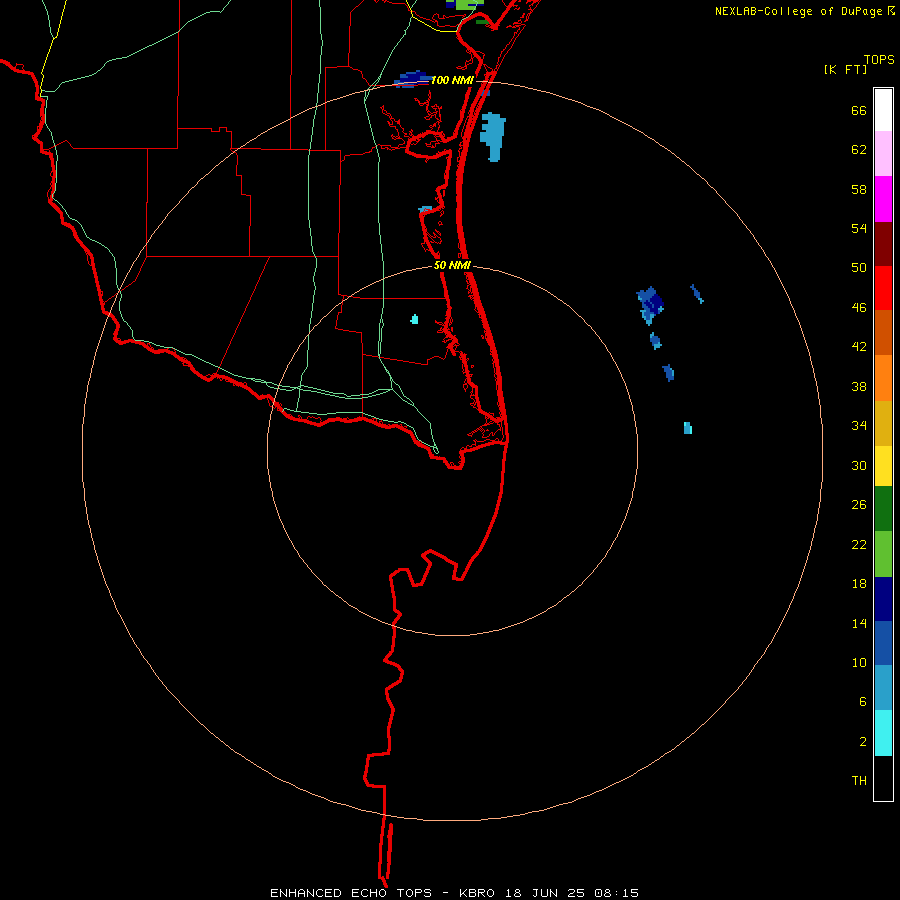Click the dark navy echo cluster east of radar
This screenshot has width=900, height=900.
tap(650, 304)
